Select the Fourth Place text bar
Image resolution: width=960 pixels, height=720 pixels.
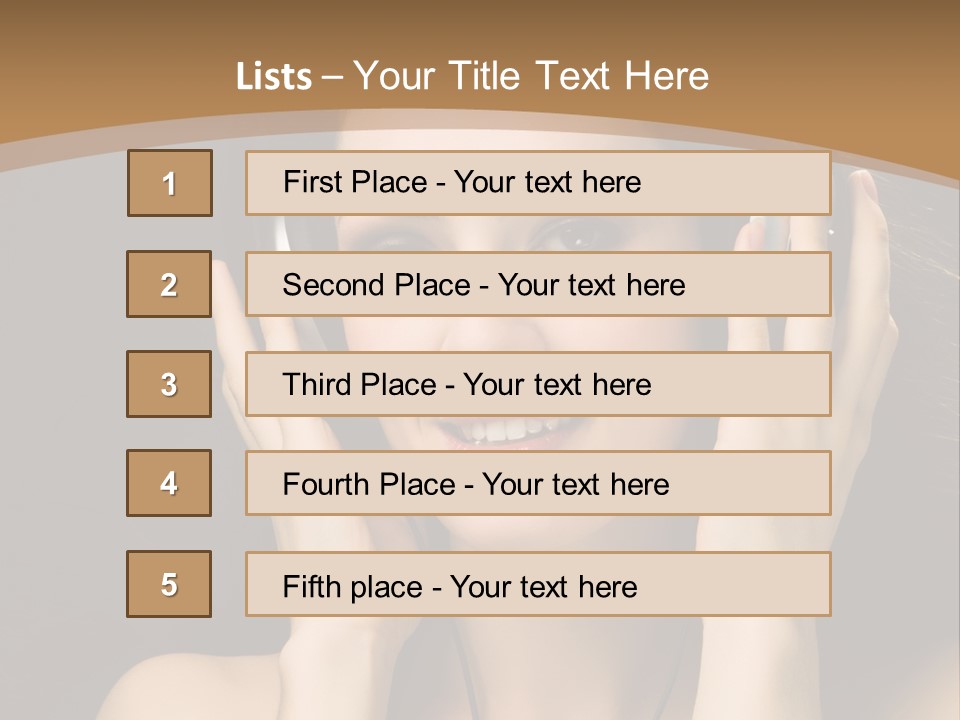pos(538,483)
